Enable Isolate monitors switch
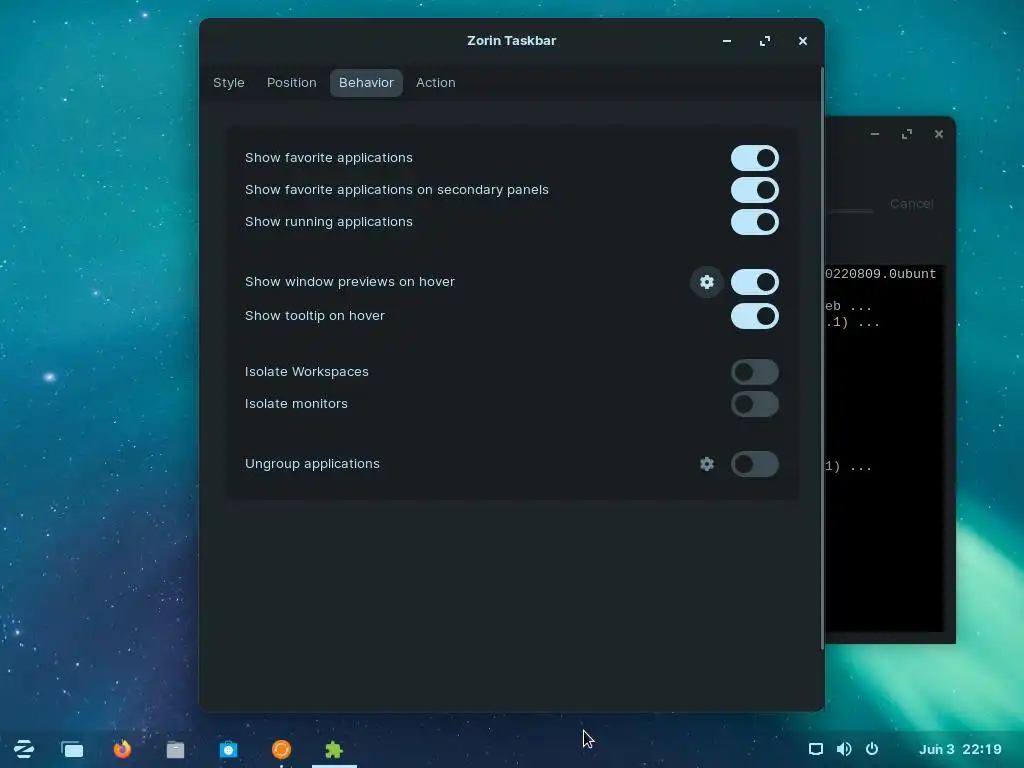The width and height of the screenshot is (1024, 768). point(754,404)
